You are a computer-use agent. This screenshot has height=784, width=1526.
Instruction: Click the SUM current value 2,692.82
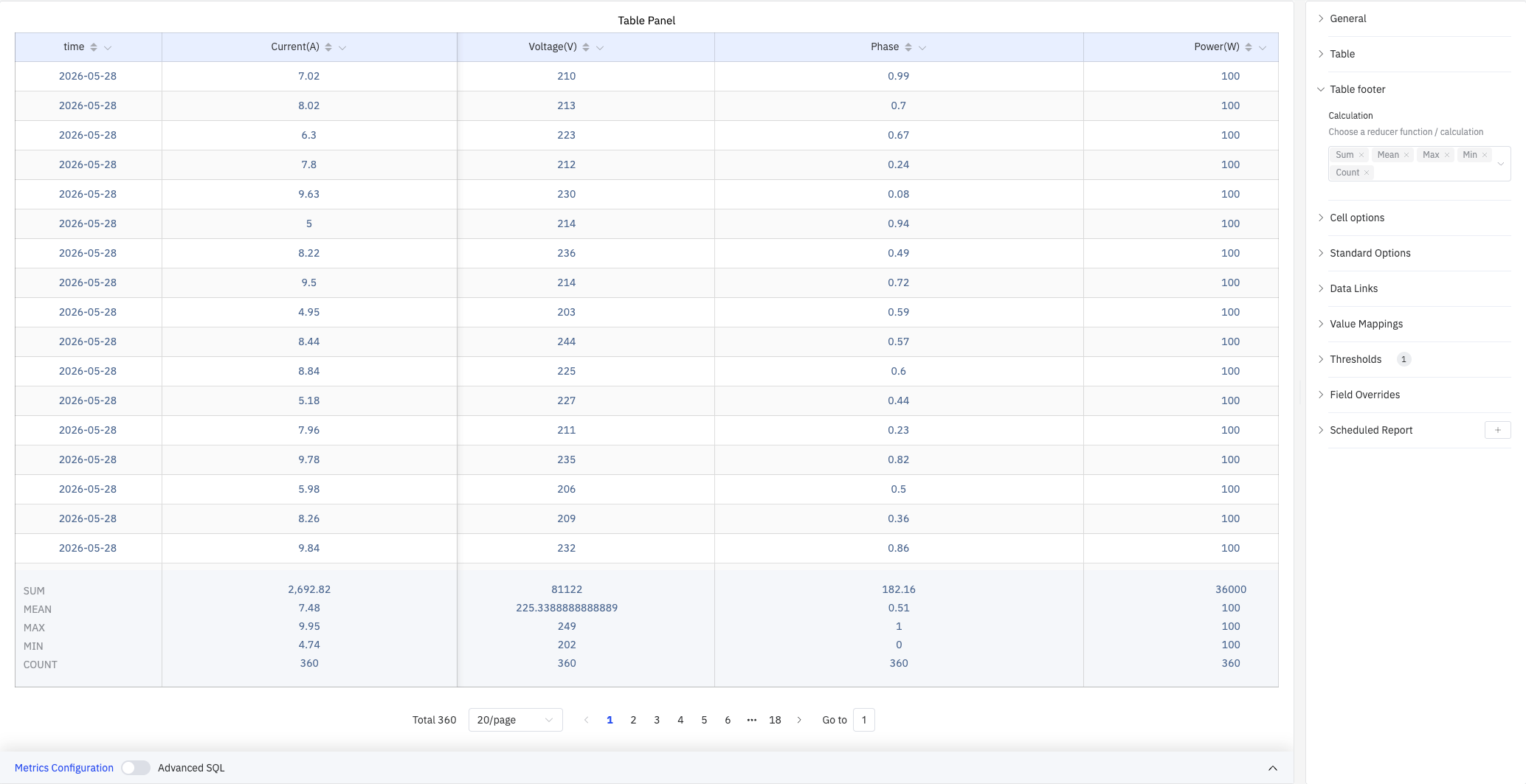[309, 589]
